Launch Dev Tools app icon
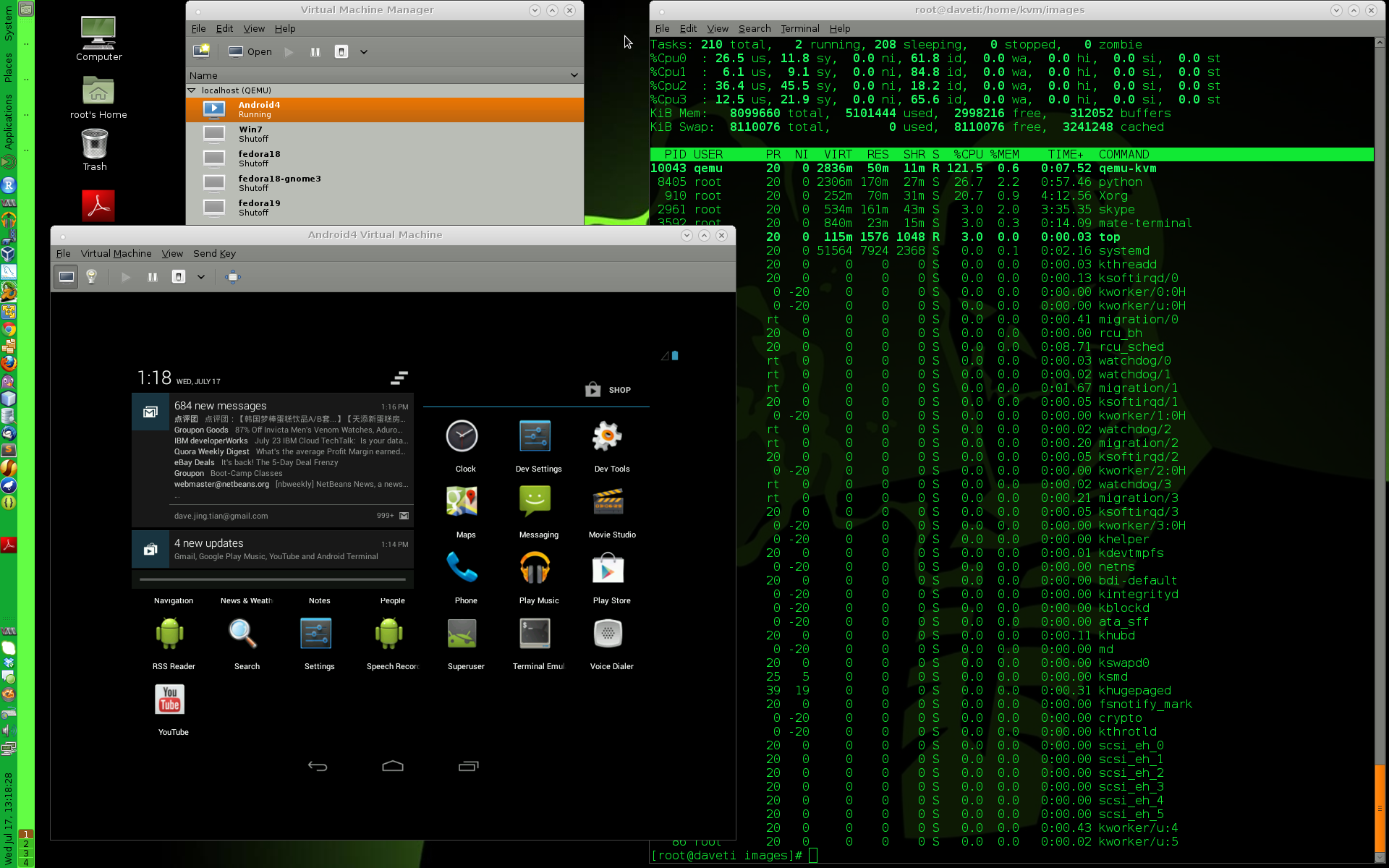Image resolution: width=1389 pixels, height=868 pixels. coord(608,437)
